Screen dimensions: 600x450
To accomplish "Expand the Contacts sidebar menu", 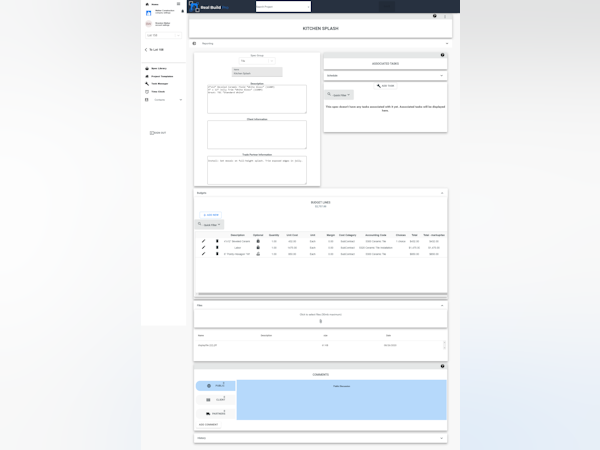I will point(181,100).
